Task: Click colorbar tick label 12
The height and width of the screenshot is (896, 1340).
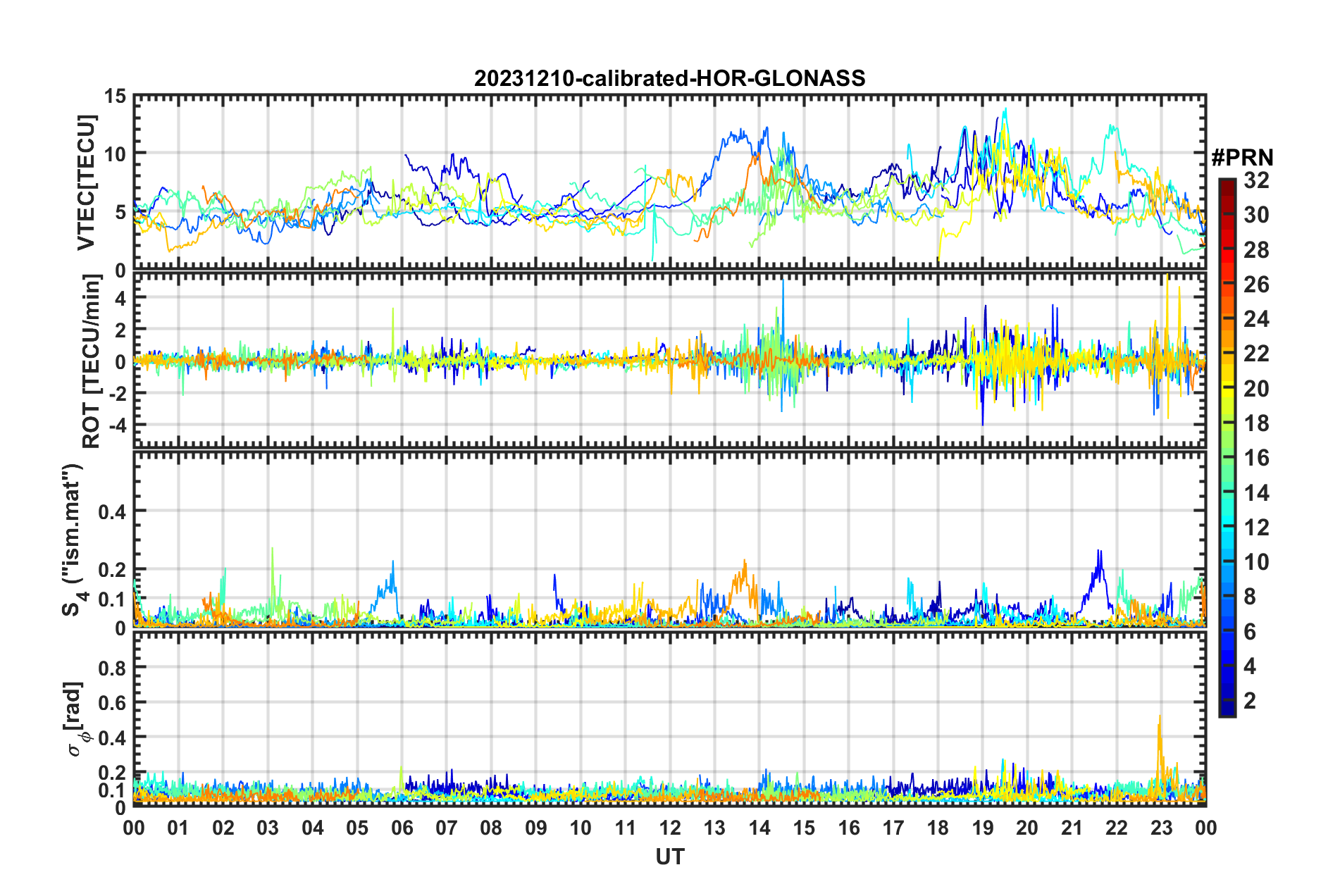Action: (x=1256, y=528)
